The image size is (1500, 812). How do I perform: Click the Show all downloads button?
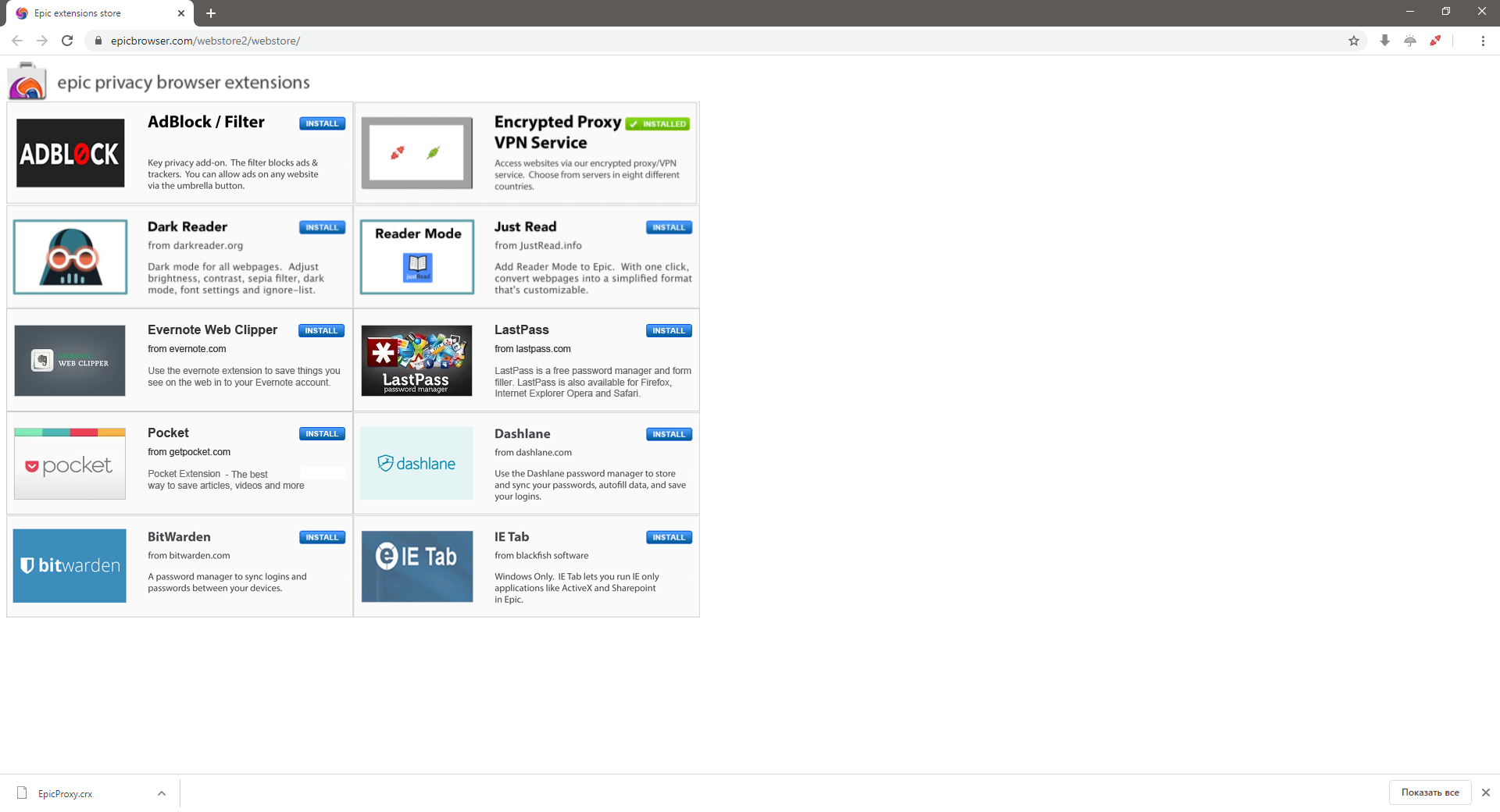pos(1430,792)
